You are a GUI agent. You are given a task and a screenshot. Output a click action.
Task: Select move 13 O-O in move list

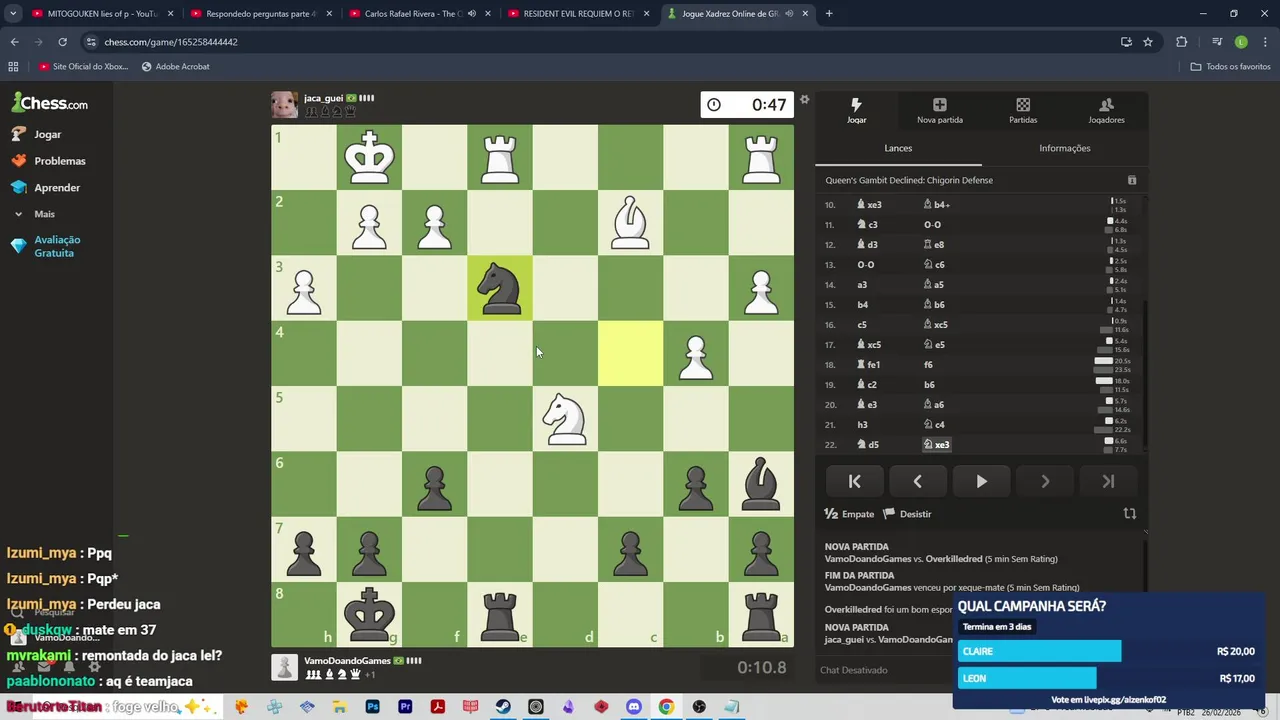coord(866,265)
